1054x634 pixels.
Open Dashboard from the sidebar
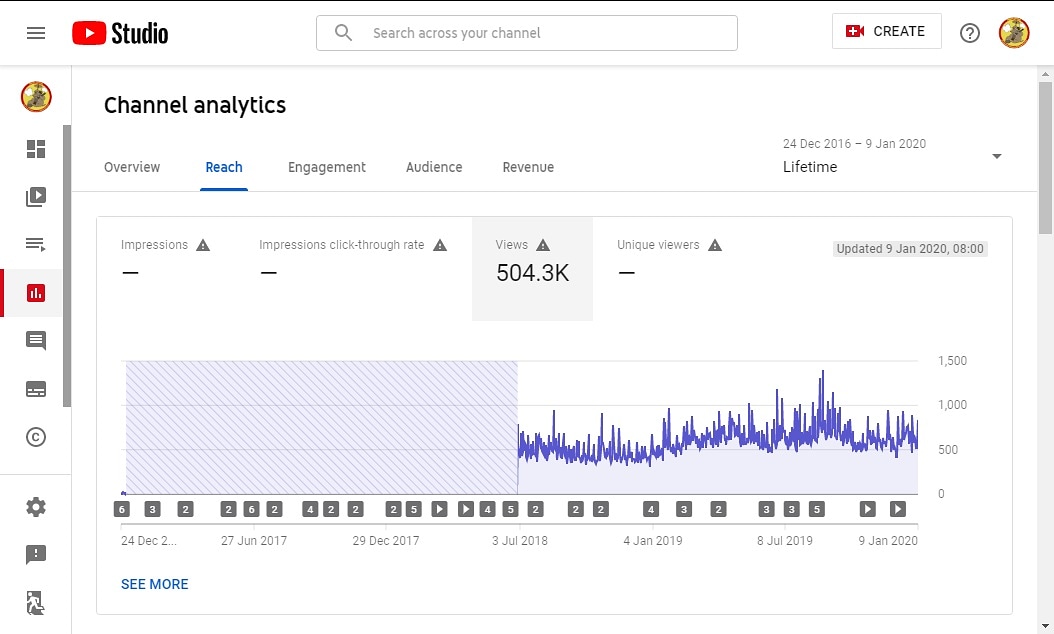pos(36,149)
